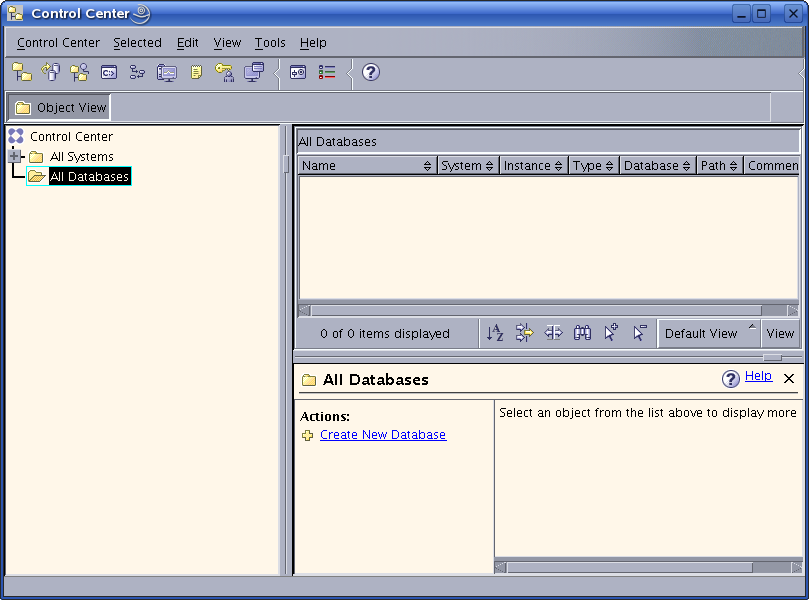809x600 pixels.
Task: Click the plus icon beside Create New Database
Action: coord(308,435)
